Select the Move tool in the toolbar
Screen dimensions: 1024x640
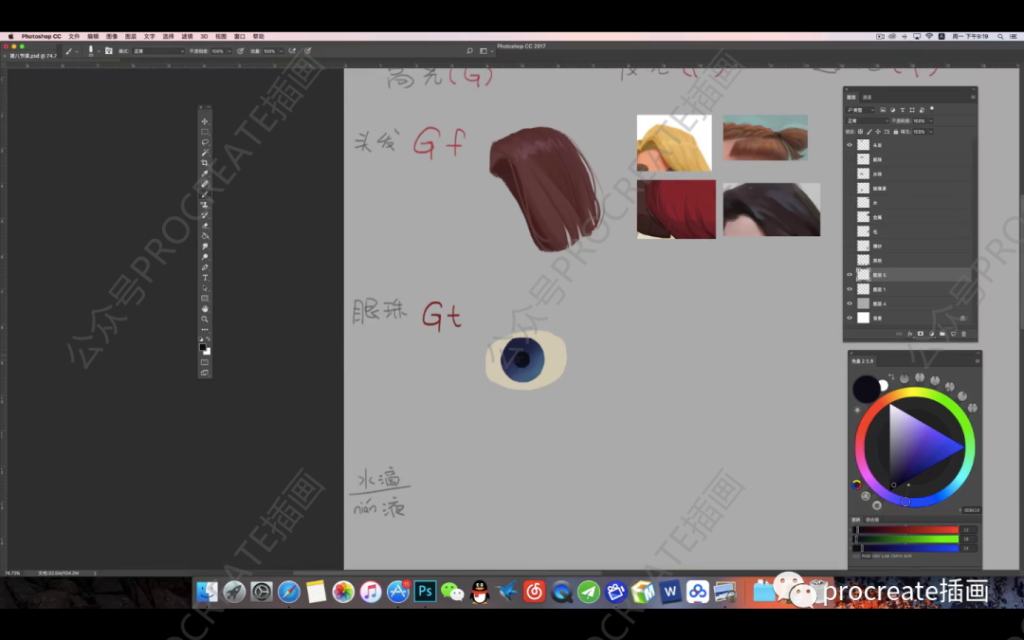click(205, 122)
